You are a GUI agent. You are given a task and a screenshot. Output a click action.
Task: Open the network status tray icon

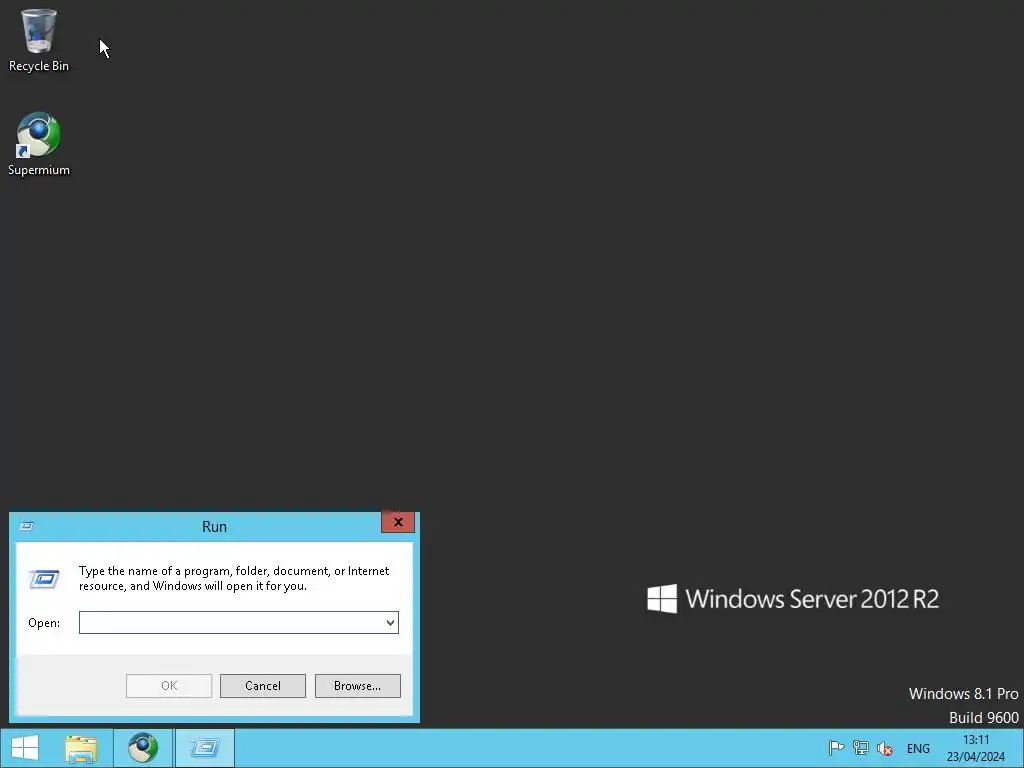[x=861, y=748]
